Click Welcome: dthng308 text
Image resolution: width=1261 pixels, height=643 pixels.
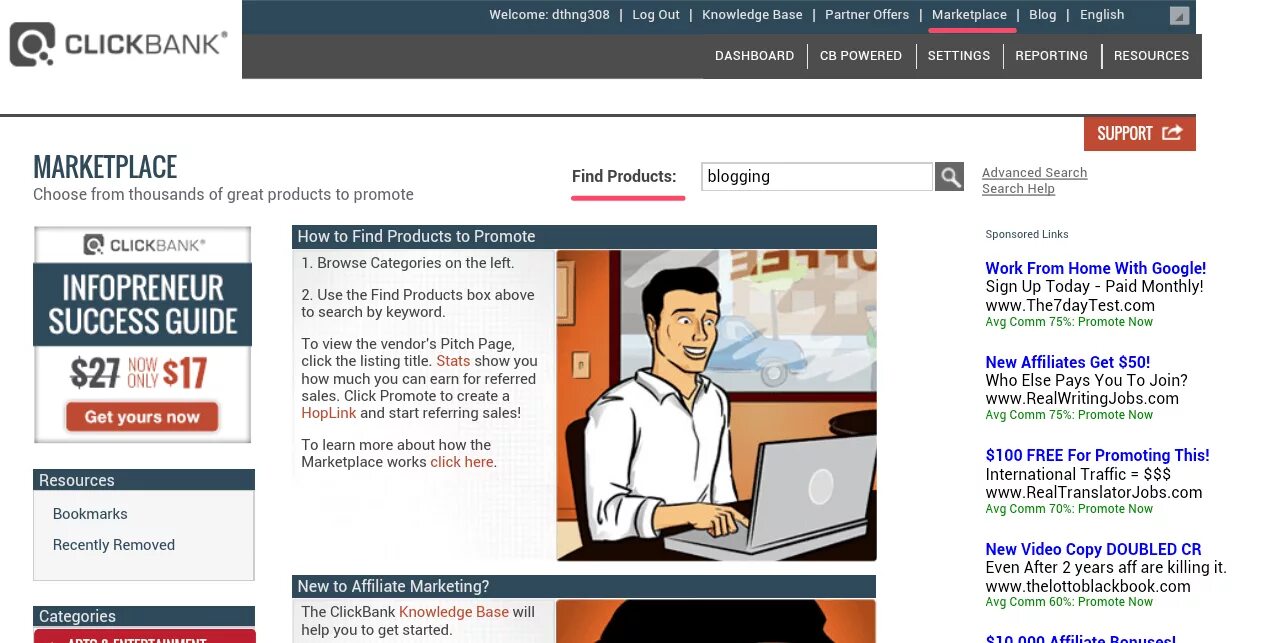[x=549, y=15]
